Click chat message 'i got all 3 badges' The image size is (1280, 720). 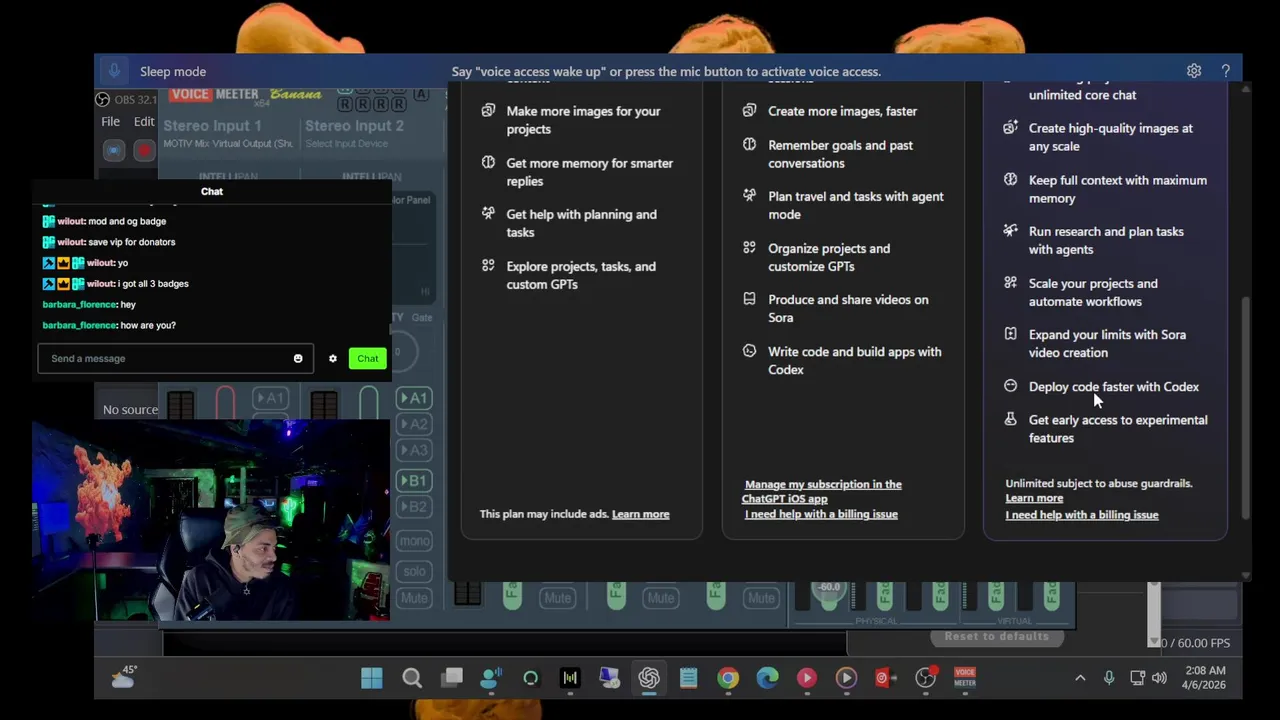point(153,284)
